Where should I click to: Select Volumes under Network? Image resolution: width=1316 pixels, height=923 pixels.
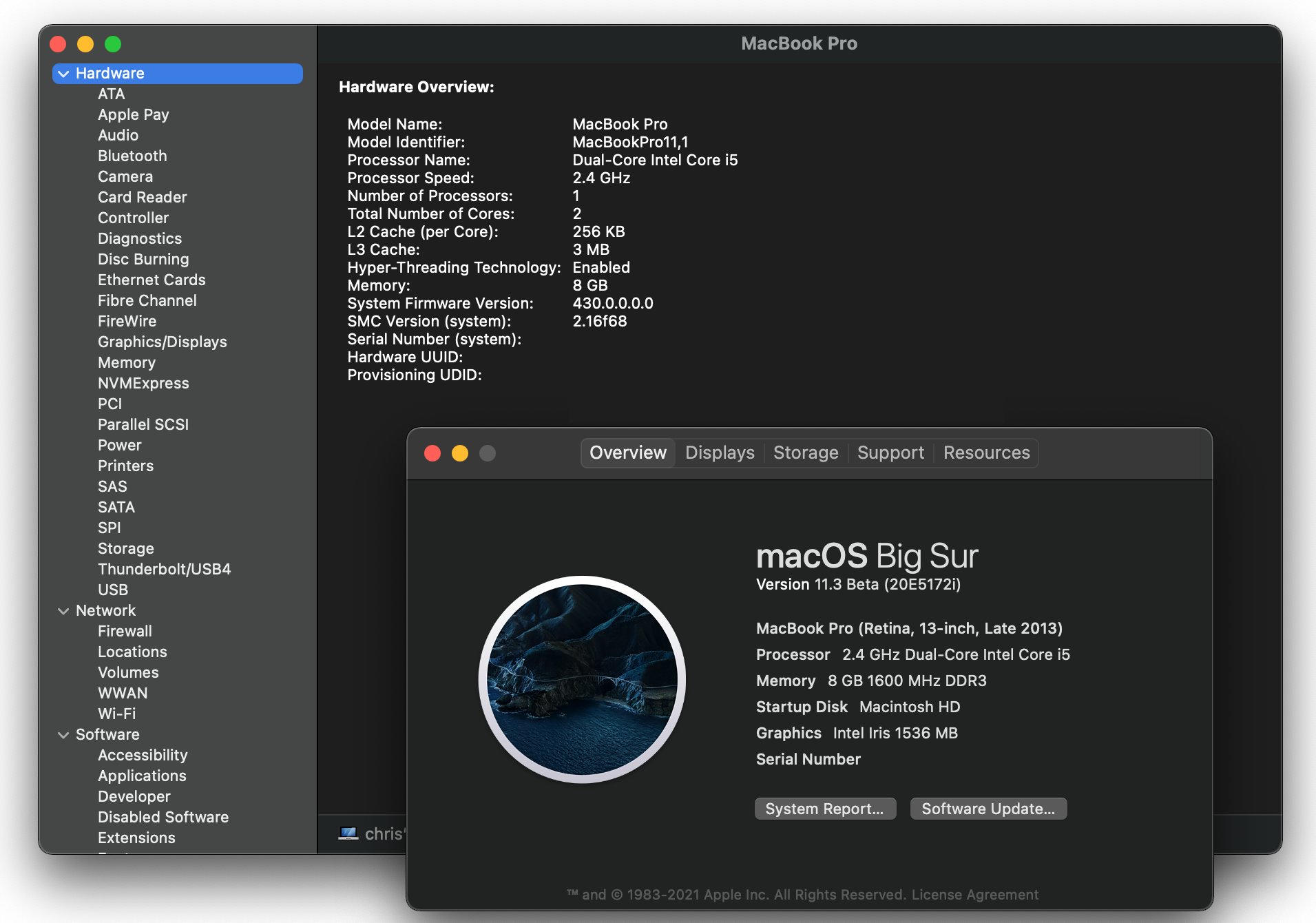pos(128,673)
